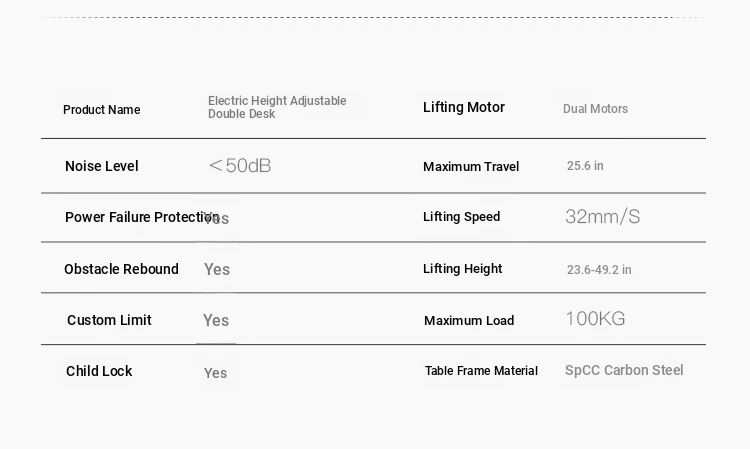Click the Table Frame Material label

[481, 371]
